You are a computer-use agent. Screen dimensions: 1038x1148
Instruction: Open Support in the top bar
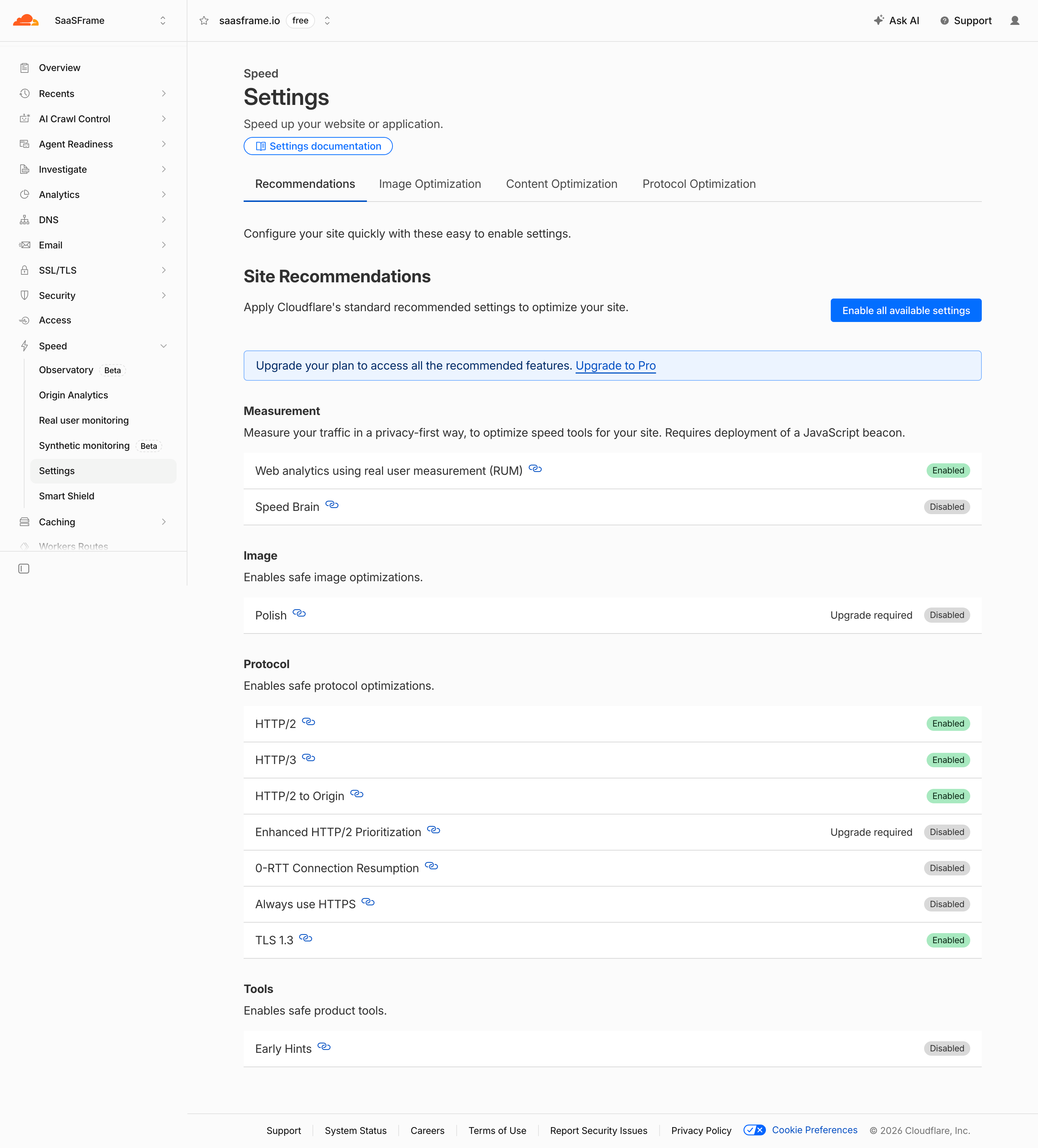[x=966, y=21]
